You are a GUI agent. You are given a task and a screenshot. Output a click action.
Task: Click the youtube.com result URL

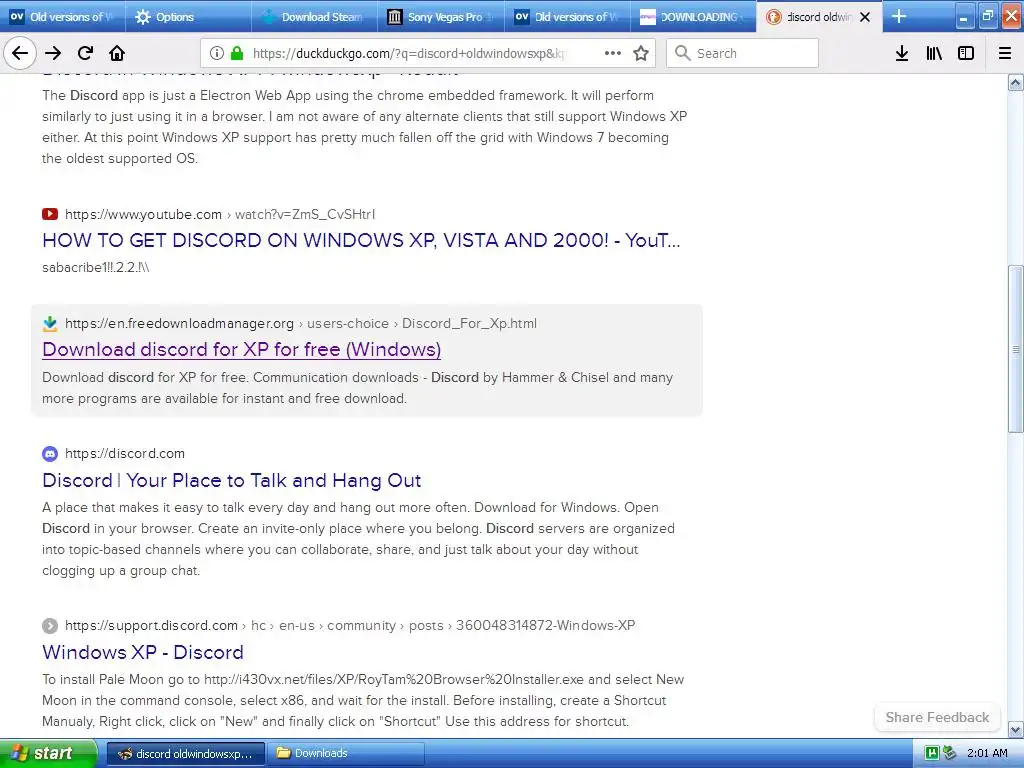pyautogui.click(x=220, y=214)
